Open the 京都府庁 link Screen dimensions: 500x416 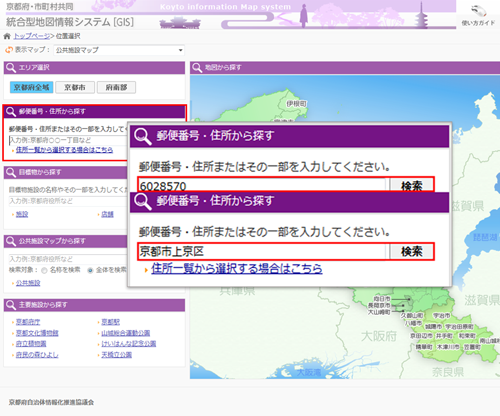tap(28, 322)
